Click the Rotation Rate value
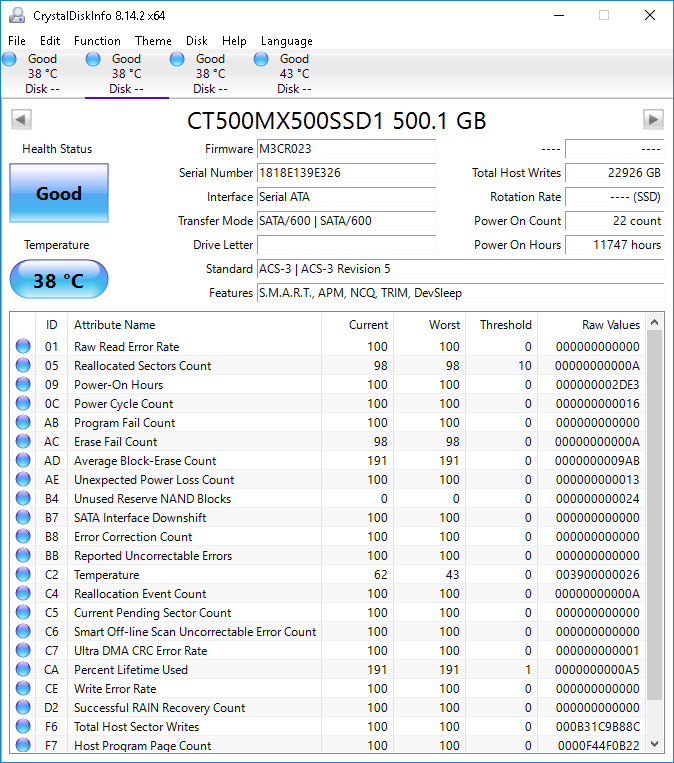The width and height of the screenshot is (674, 763). point(615,197)
